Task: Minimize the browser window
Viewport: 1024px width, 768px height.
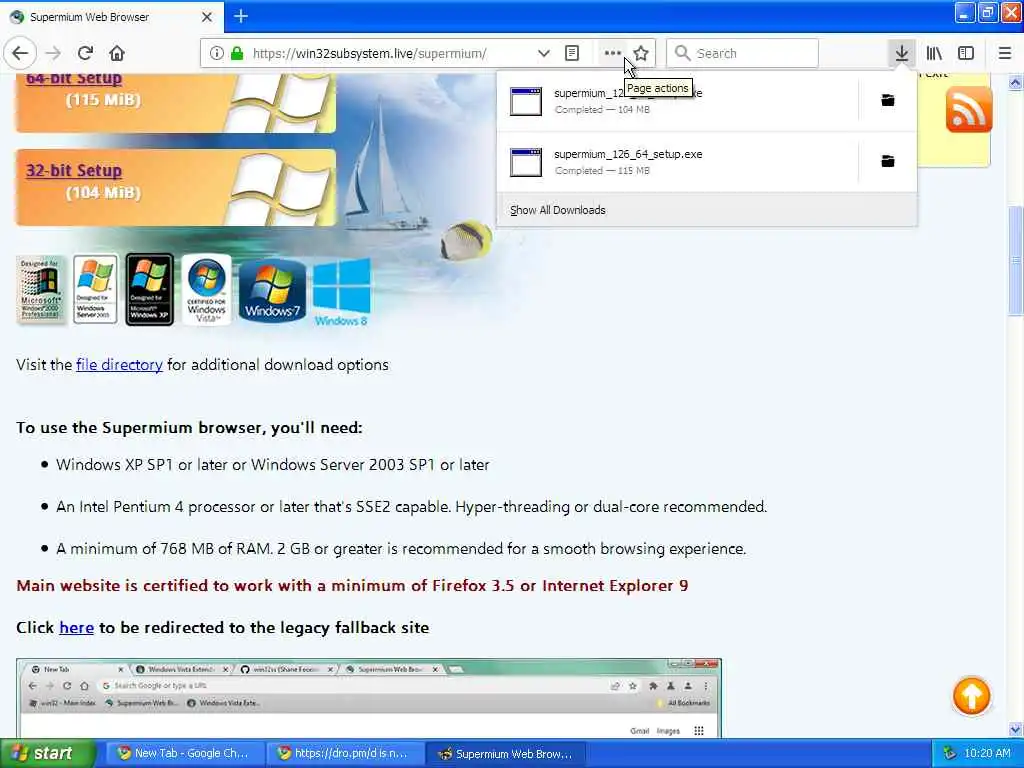Action: point(964,13)
